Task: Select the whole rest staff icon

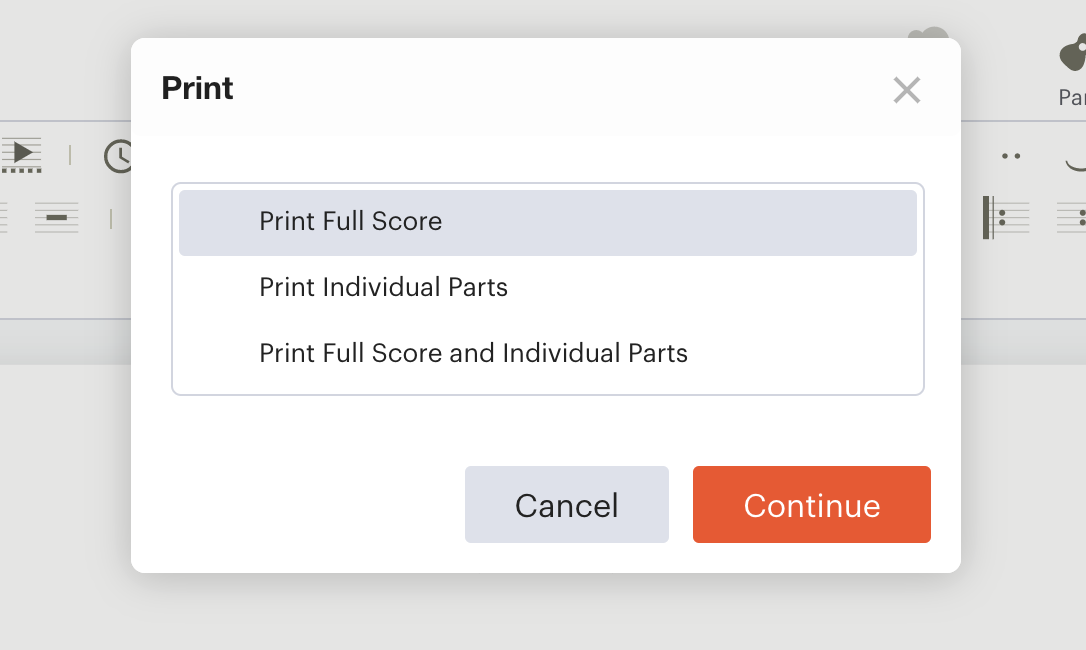Action: click(x=57, y=218)
